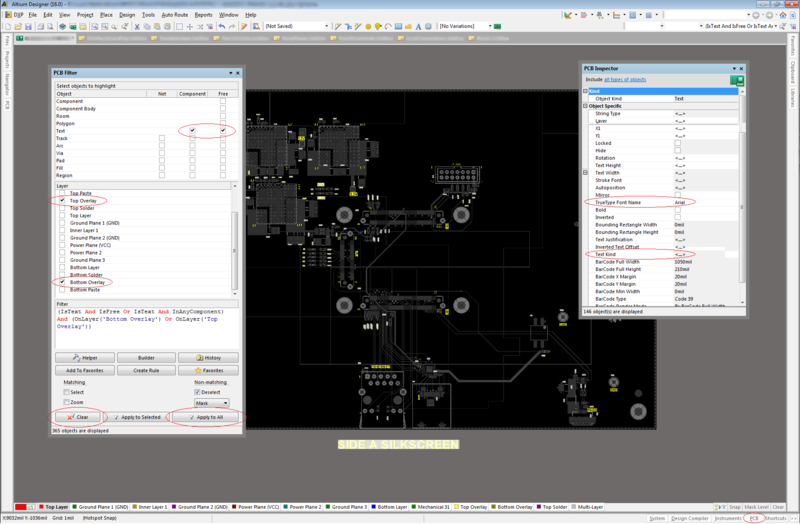This screenshot has height=524, width=800.
Task: Enable the Zoom matching checkbox
Action: coord(67,402)
